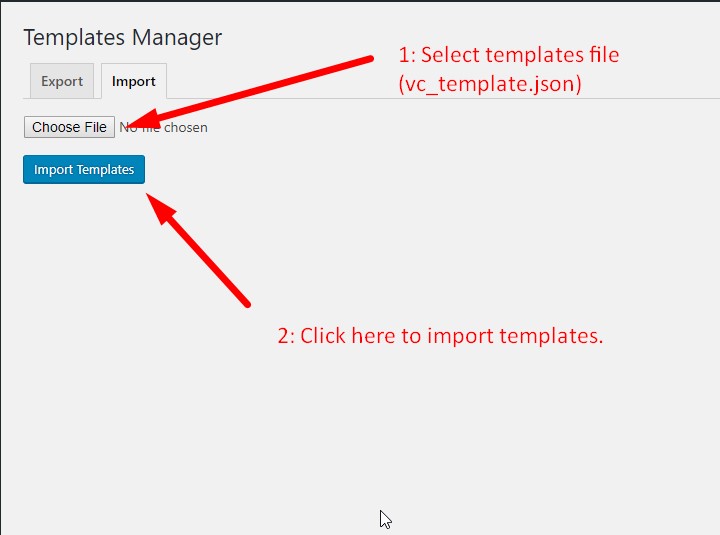The height and width of the screenshot is (535, 720).
Task: Click the number '1:' in the upper annotation
Action: tap(407, 55)
